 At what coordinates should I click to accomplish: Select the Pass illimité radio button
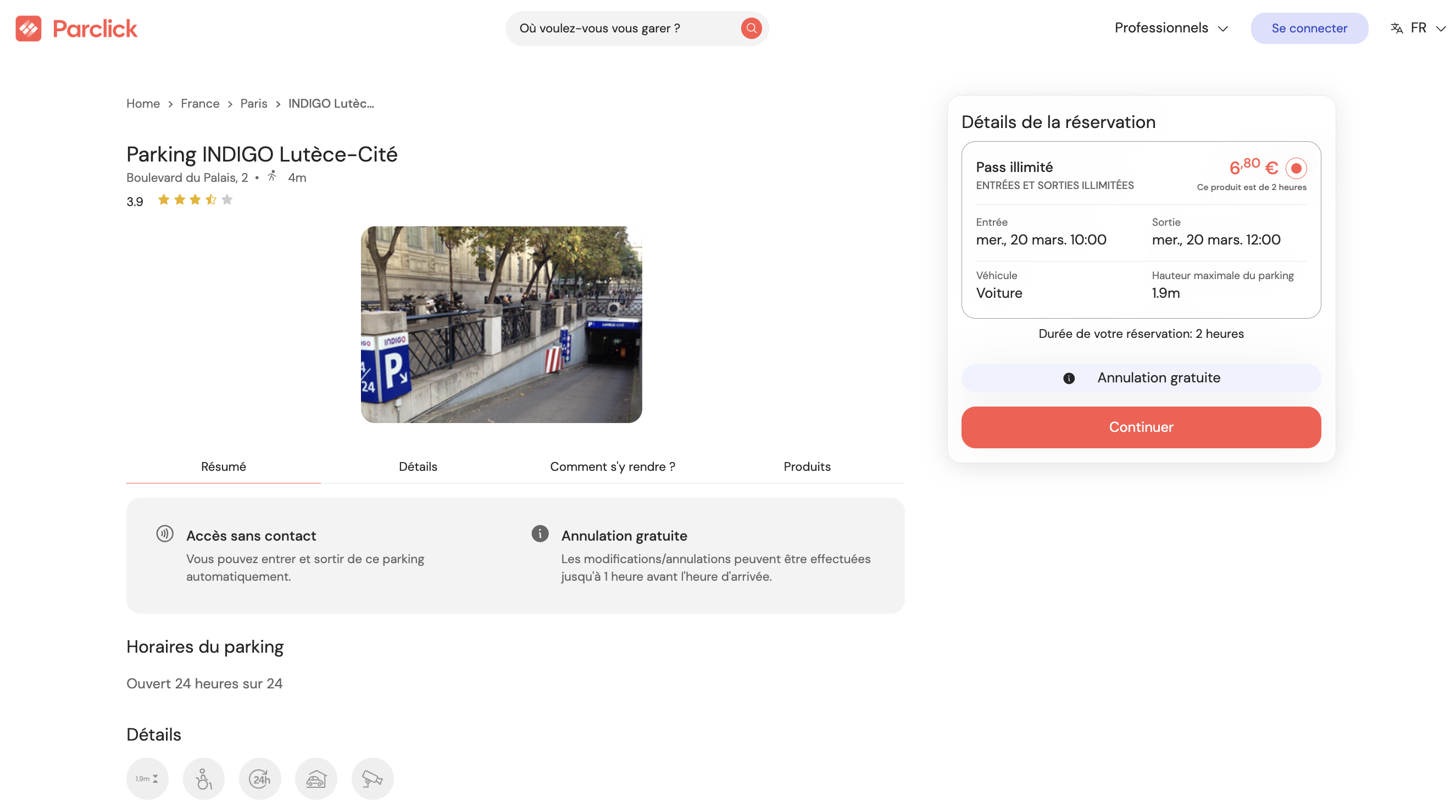click(x=1297, y=168)
